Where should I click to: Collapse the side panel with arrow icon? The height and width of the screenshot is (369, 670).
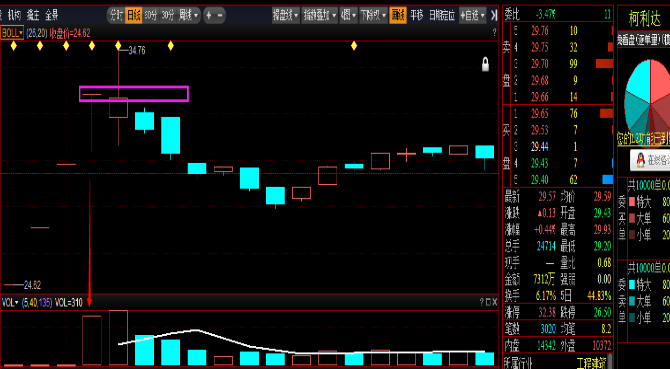click(x=494, y=16)
